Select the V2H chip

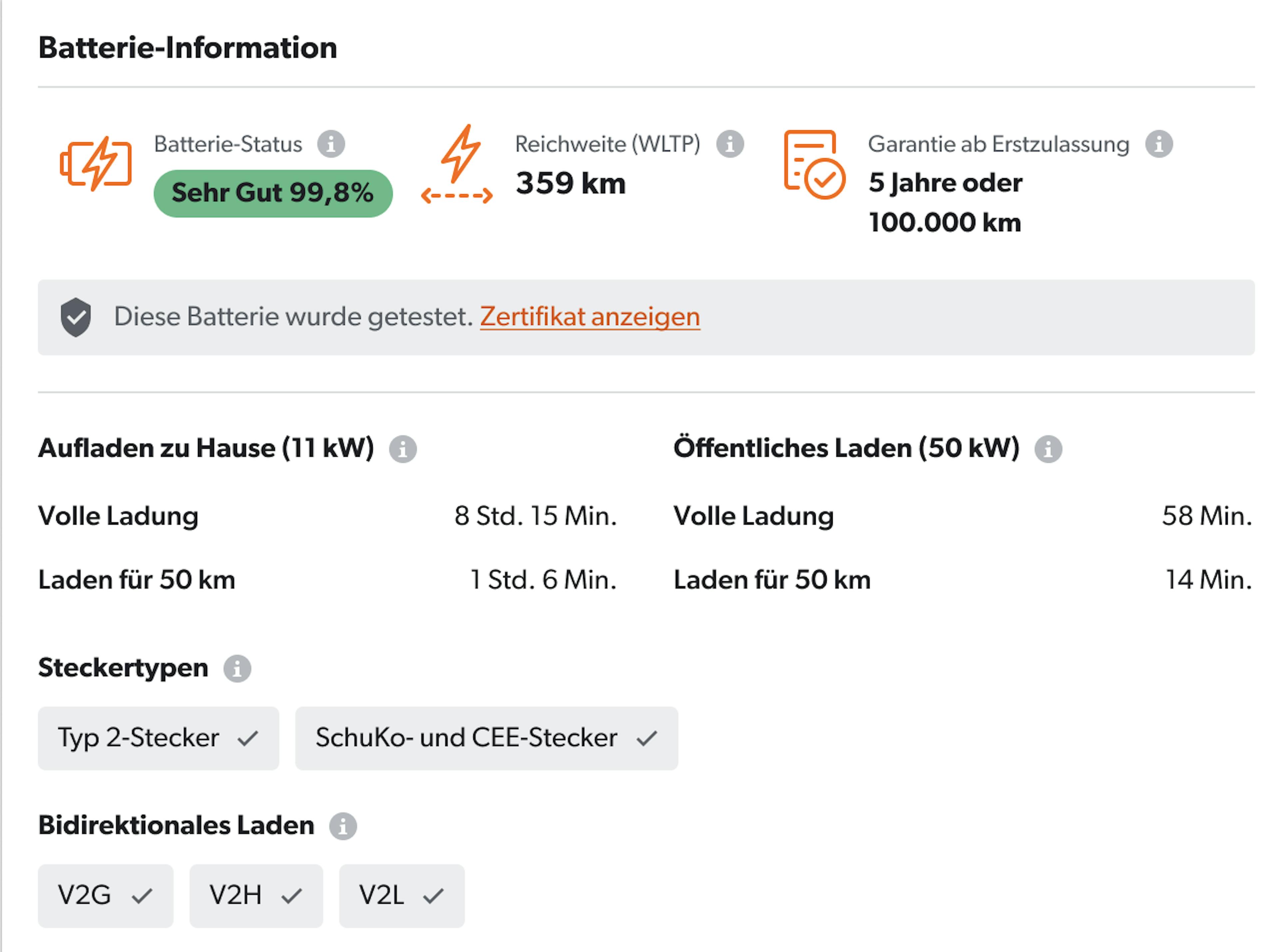pos(256,895)
